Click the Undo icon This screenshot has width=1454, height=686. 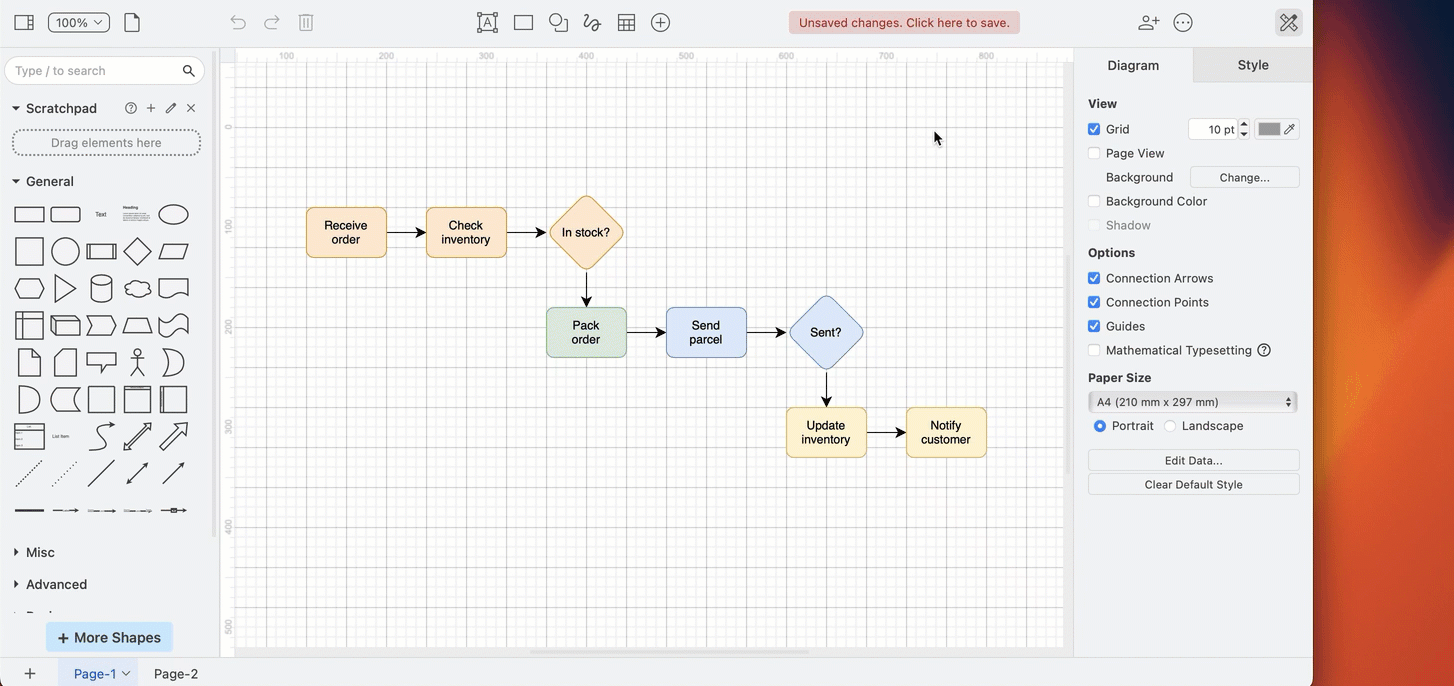tap(237, 22)
